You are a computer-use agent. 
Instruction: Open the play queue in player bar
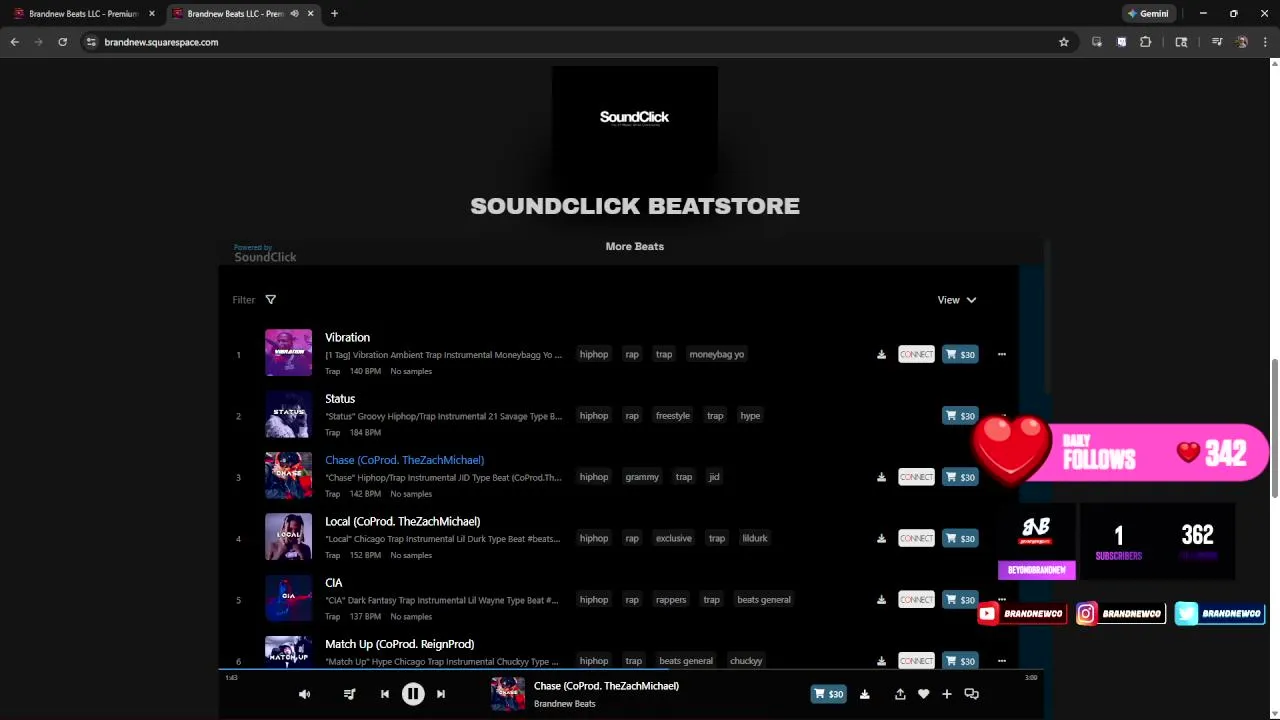349,694
